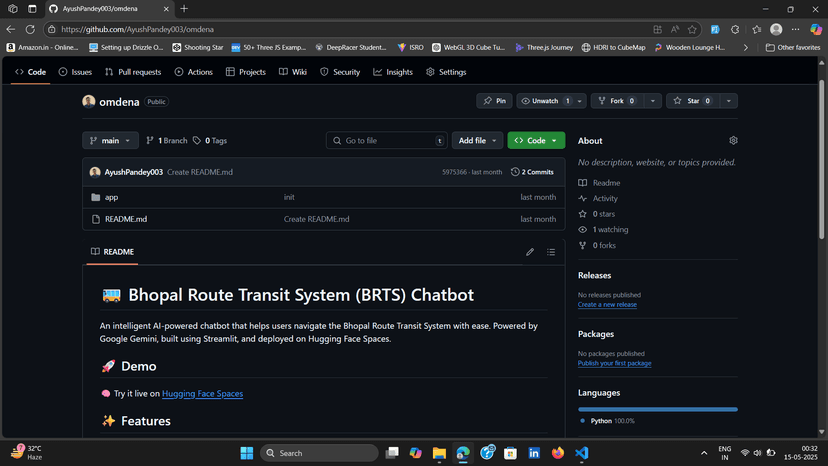Open repository Settings tab
The height and width of the screenshot is (466, 828).
pos(446,72)
